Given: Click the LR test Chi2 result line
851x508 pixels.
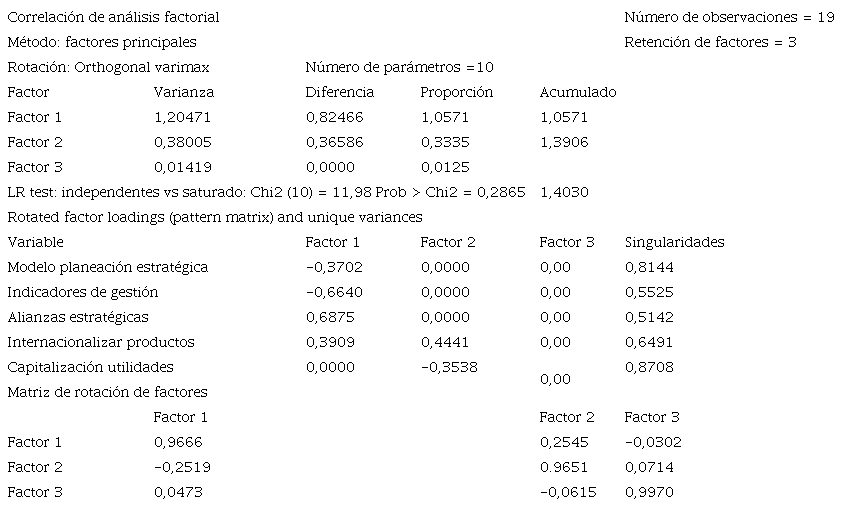Looking at the screenshot, I should [x=266, y=192].
